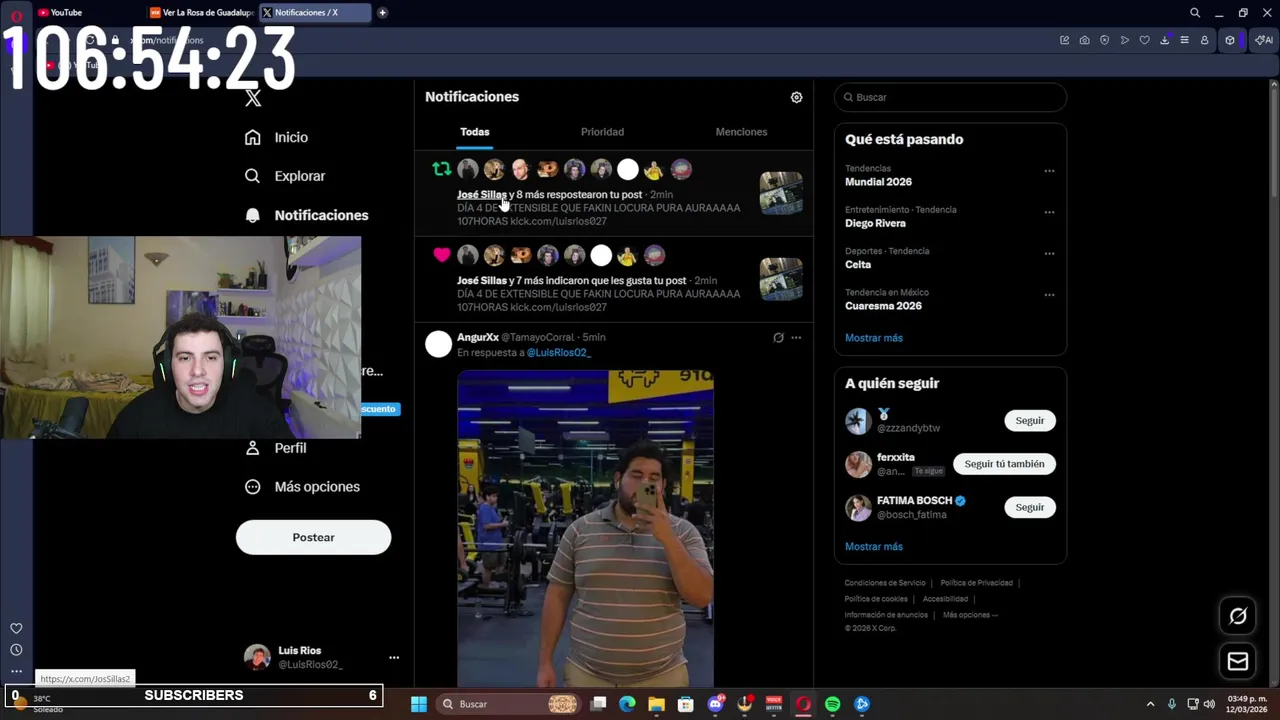Open Opera ad blocker shield icon
This screenshot has width=1280, height=720.
[1105, 40]
